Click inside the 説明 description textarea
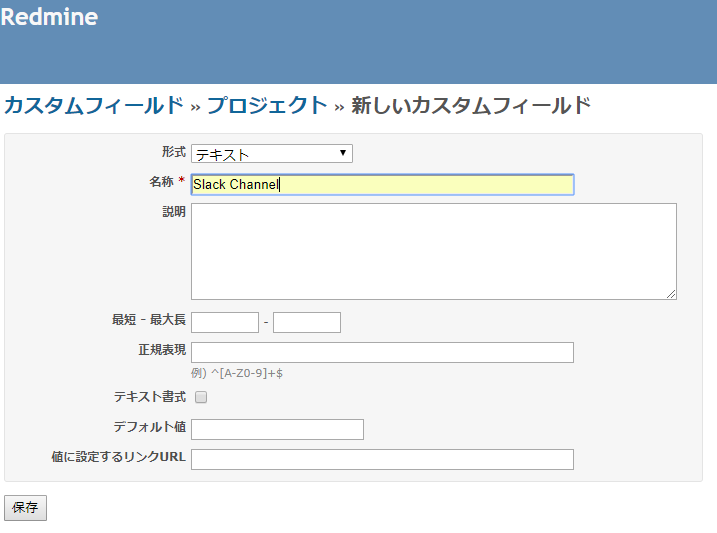 point(433,251)
